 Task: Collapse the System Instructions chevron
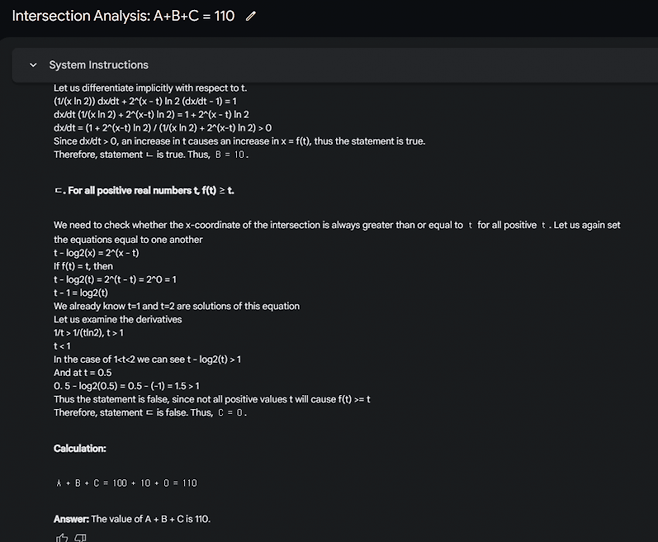tap(33, 65)
